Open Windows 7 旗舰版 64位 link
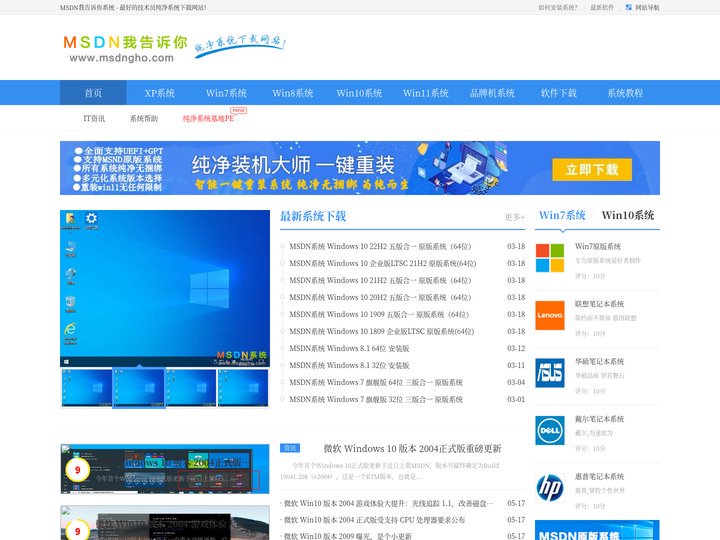 376,382
